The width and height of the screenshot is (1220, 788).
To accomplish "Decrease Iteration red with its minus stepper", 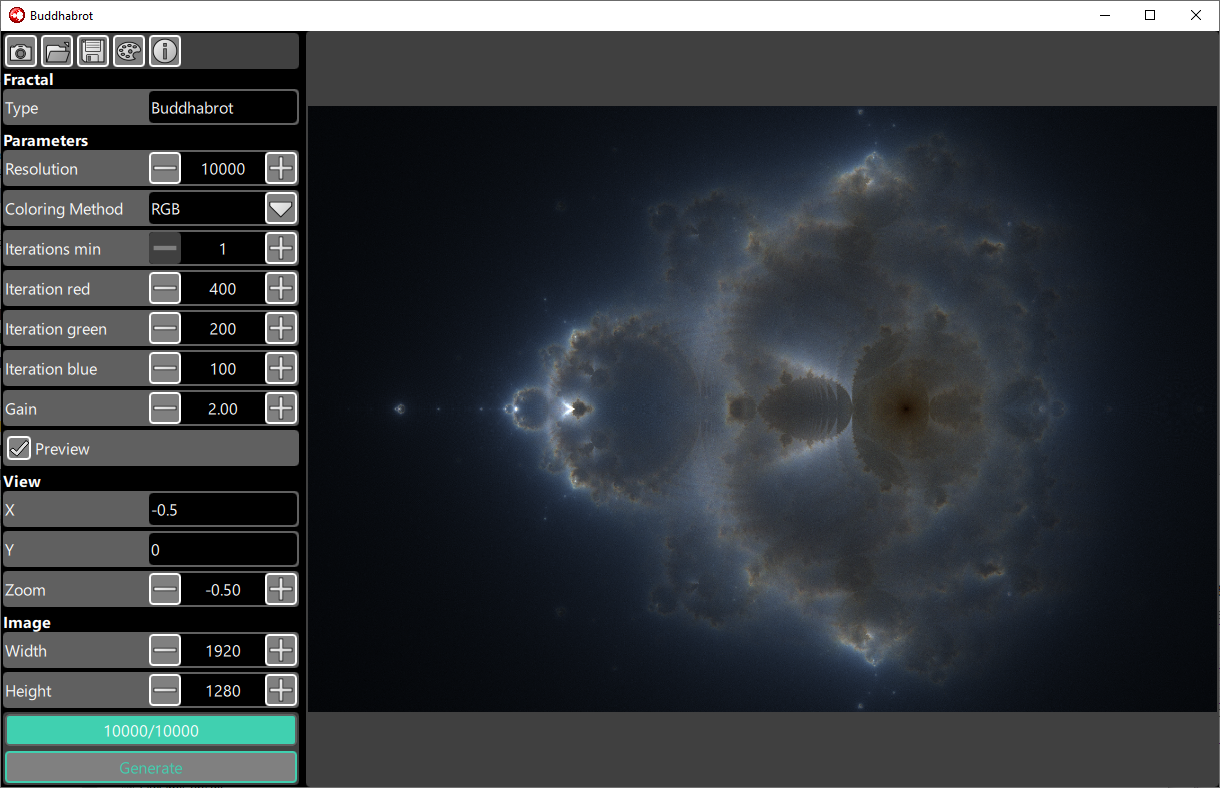I will (x=165, y=288).
